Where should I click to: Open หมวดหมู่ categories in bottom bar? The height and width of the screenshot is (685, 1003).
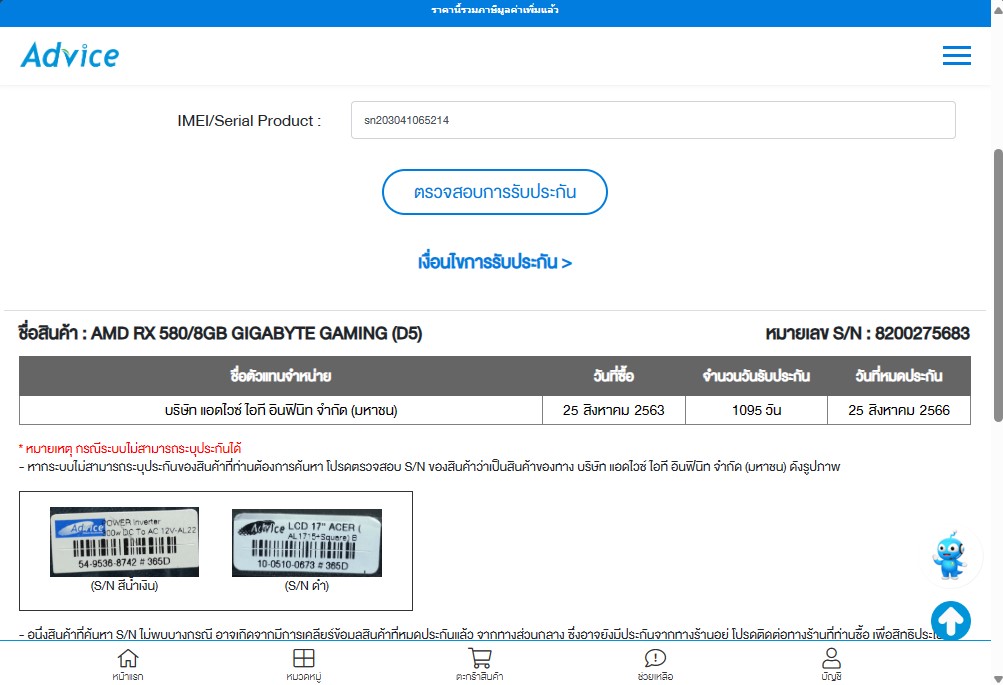coord(303,664)
